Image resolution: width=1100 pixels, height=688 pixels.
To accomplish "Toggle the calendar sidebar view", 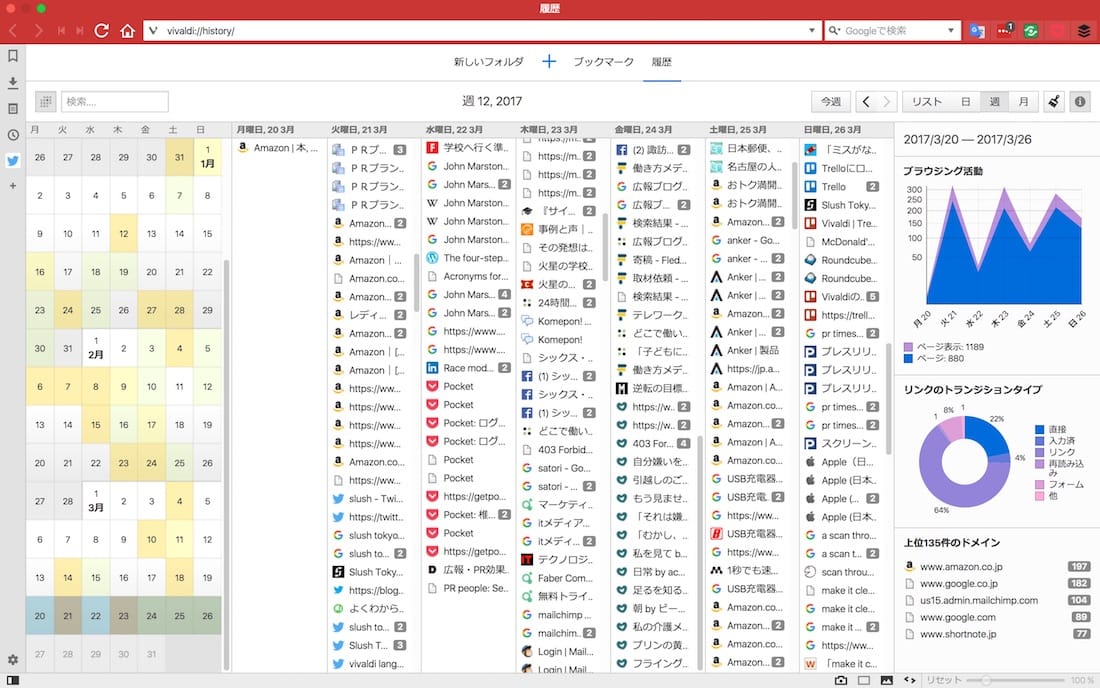I will click(46, 102).
